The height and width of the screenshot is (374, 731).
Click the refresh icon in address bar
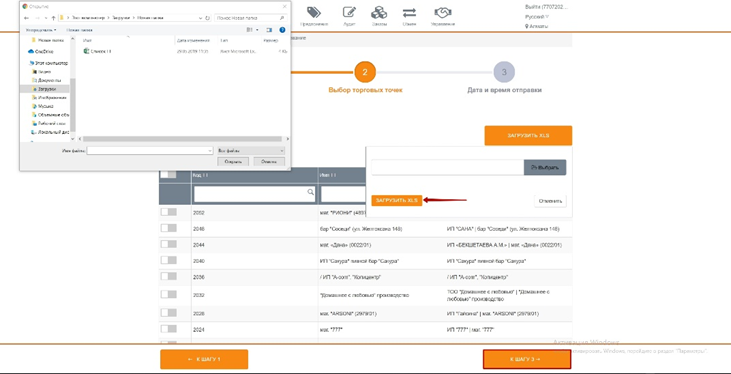207,18
